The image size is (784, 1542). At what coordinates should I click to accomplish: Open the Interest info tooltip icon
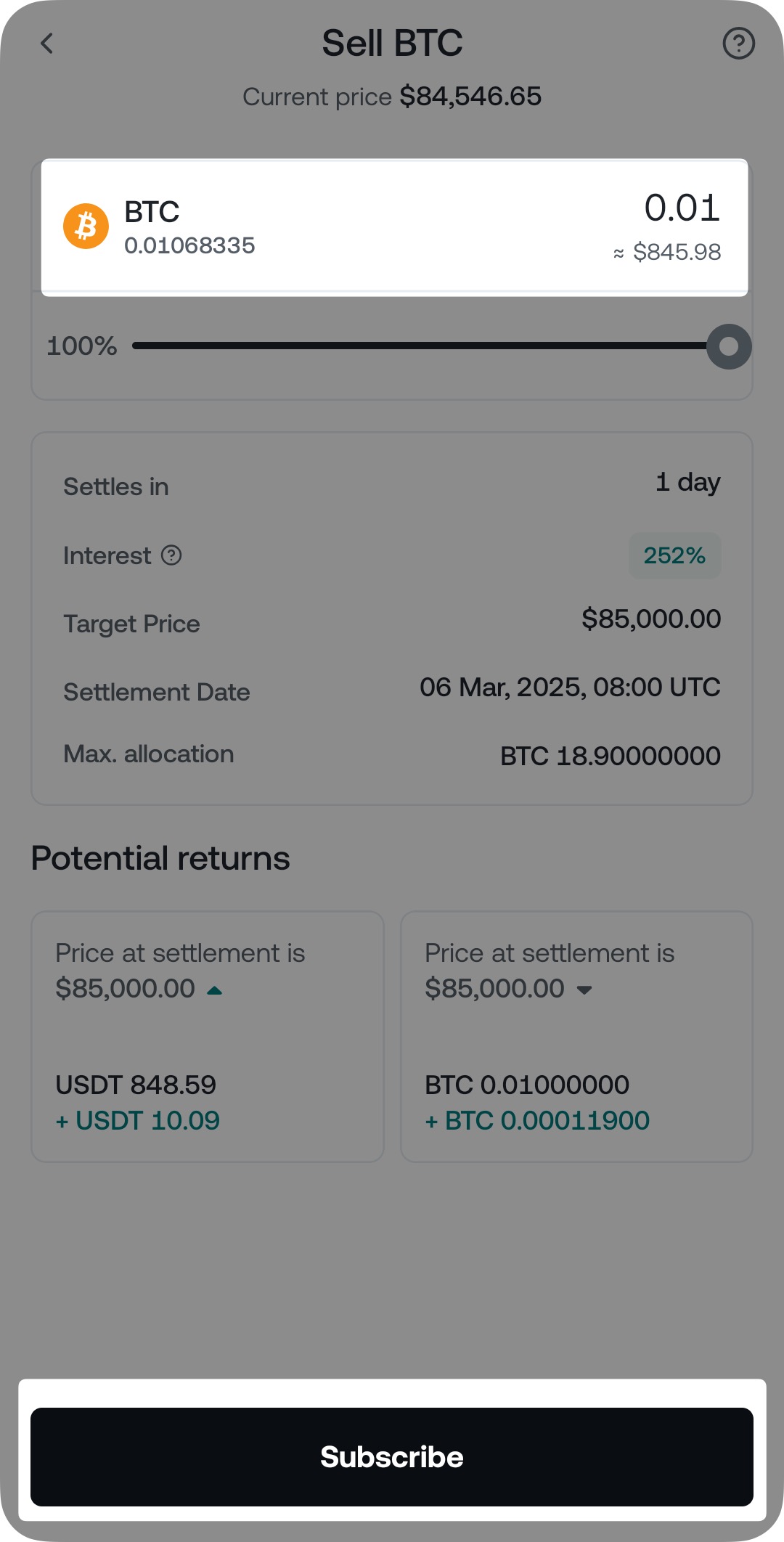point(171,555)
